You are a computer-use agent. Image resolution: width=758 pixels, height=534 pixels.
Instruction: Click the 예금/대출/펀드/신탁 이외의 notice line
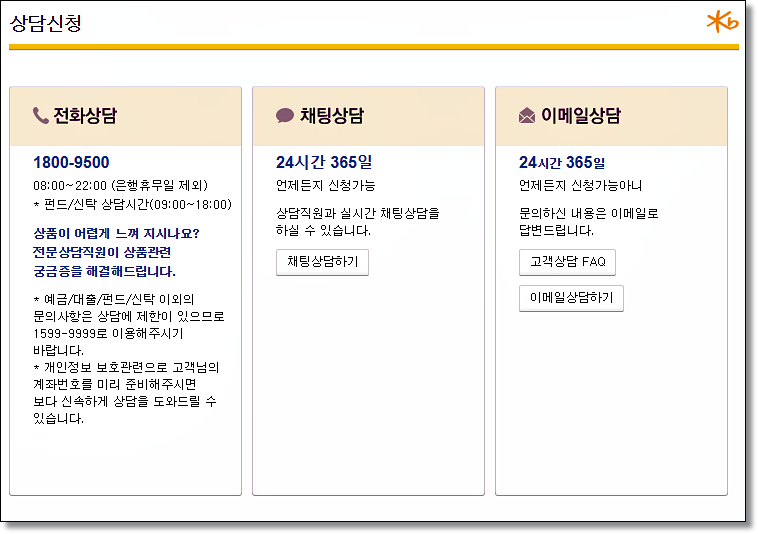click(114, 299)
